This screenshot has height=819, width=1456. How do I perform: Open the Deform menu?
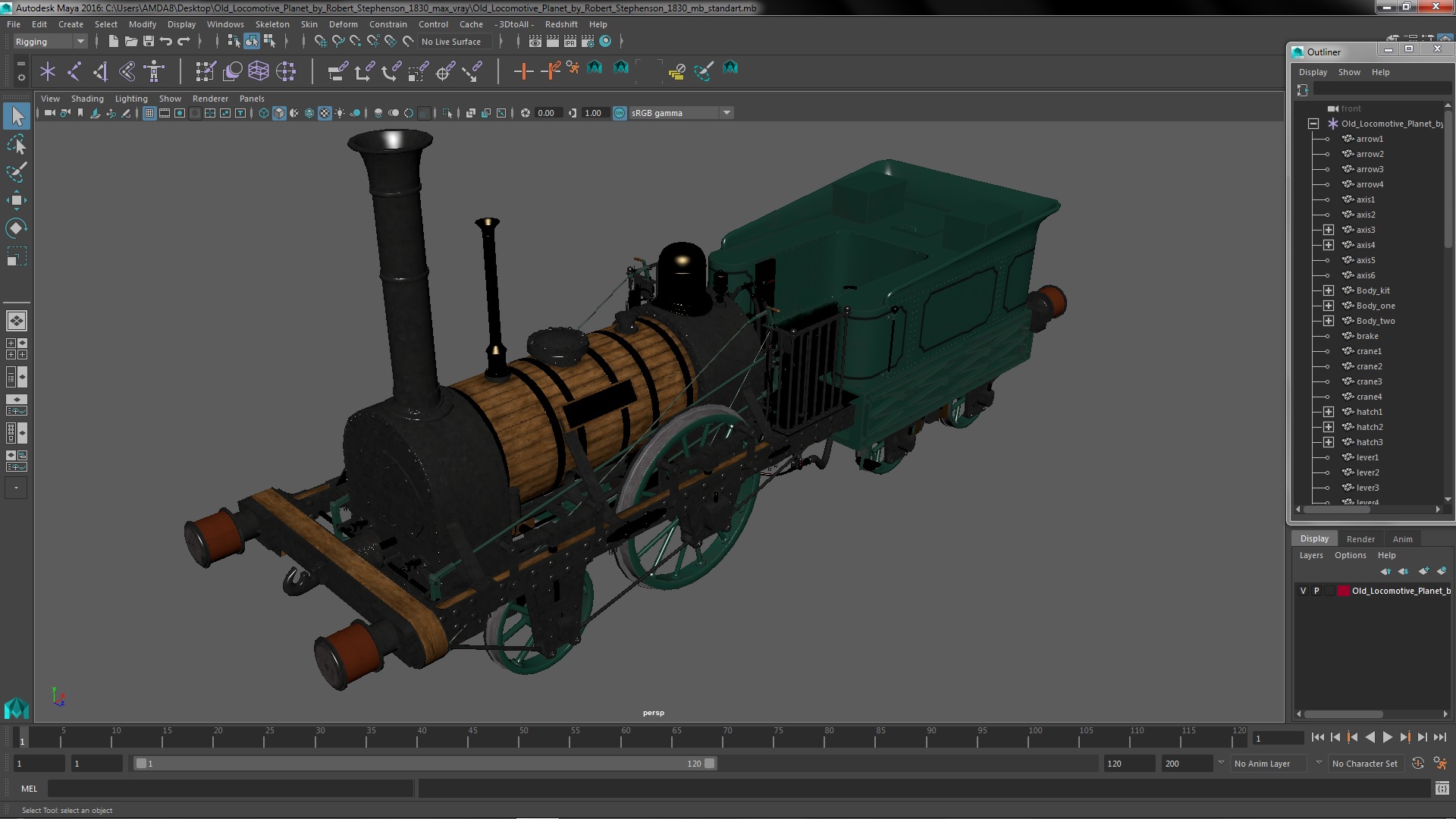343,24
